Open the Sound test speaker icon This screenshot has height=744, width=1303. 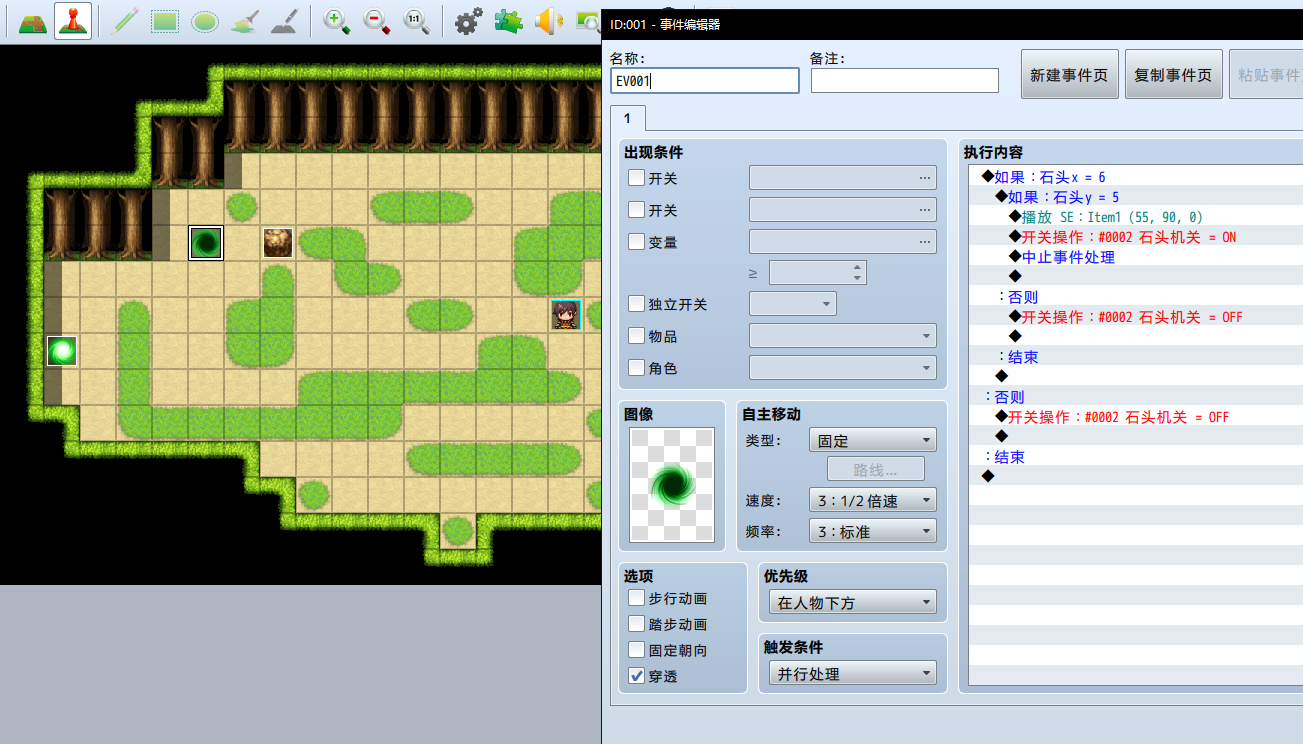coord(548,21)
